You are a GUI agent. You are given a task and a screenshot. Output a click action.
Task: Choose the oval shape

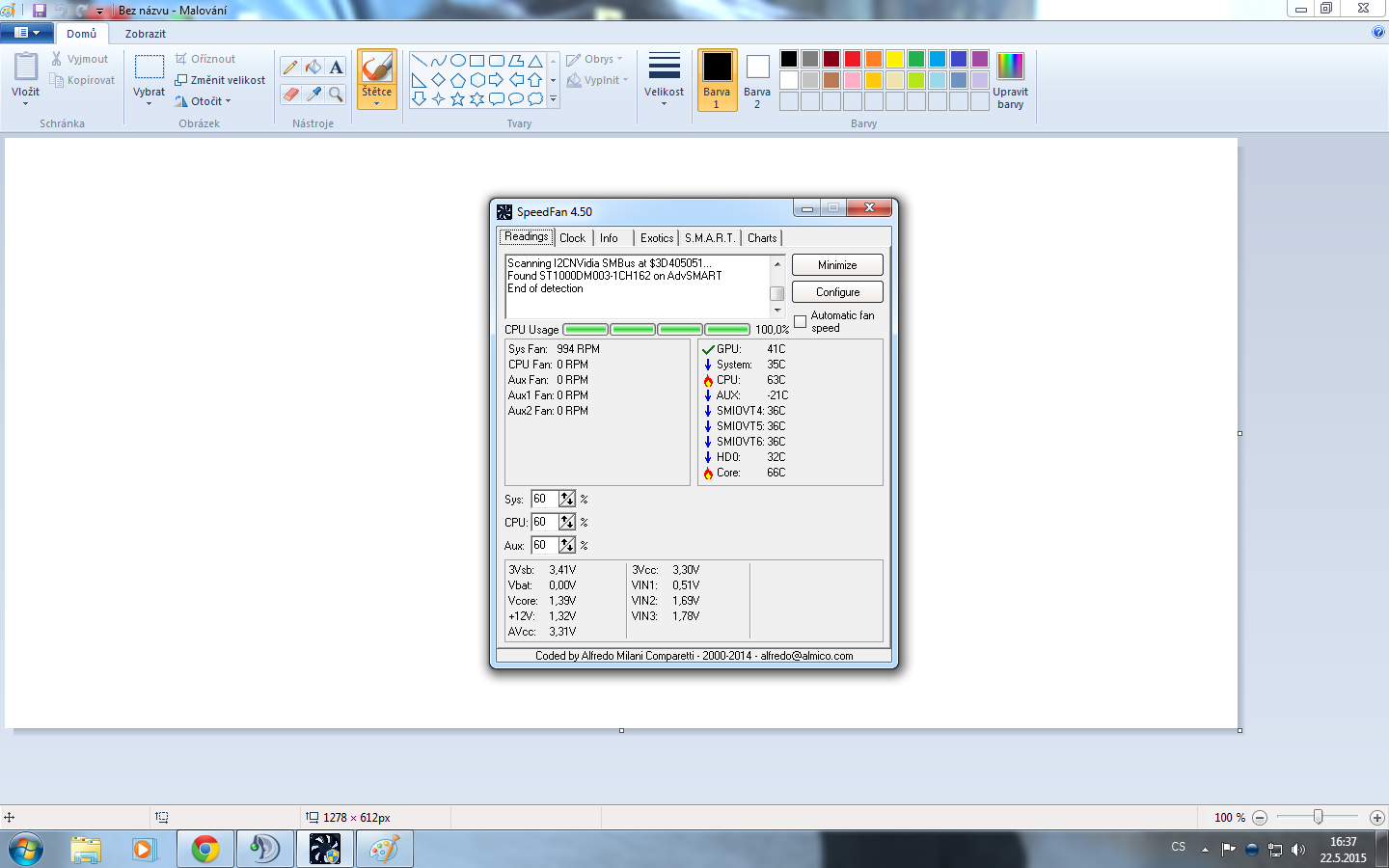[457, 61]
